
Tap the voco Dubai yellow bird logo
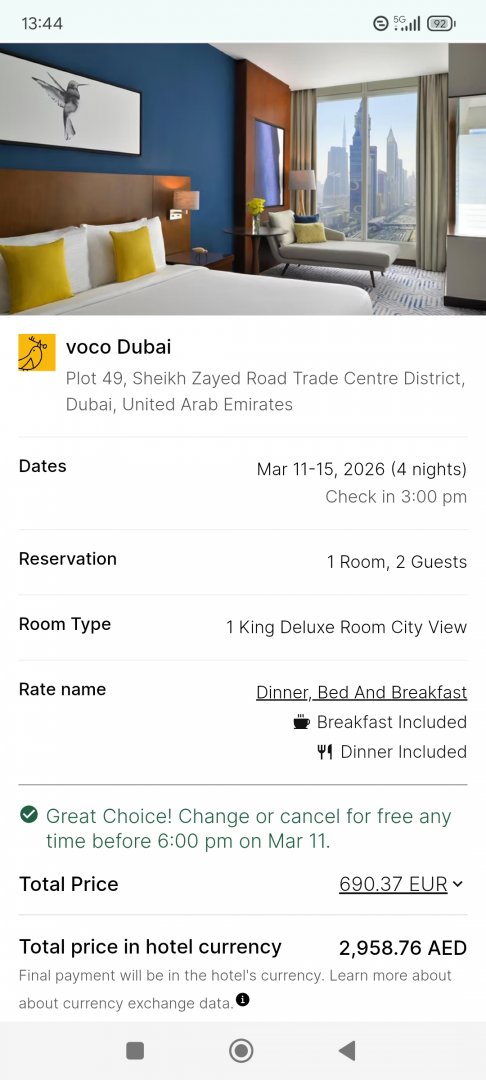36,353
